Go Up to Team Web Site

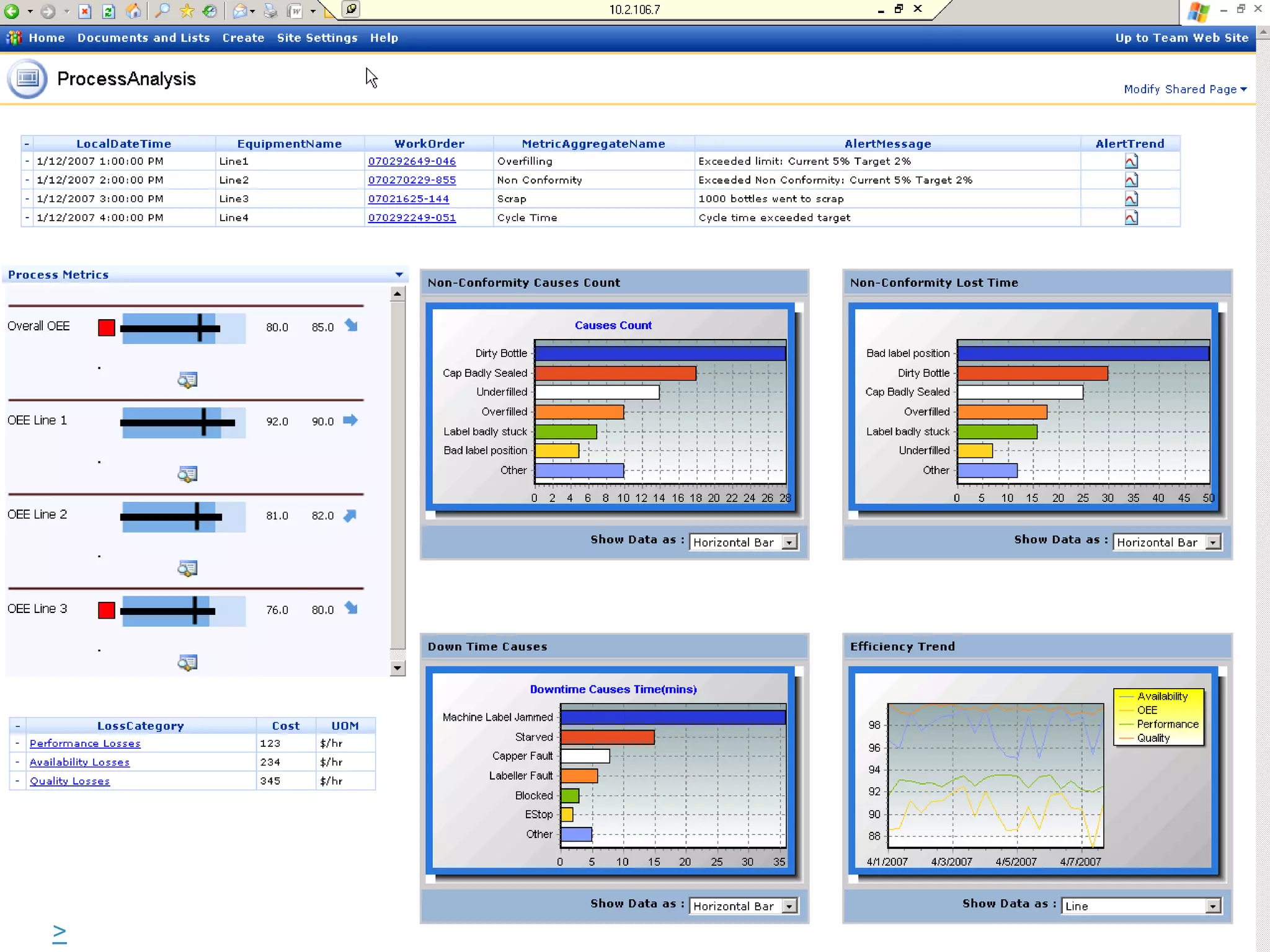1182,38
